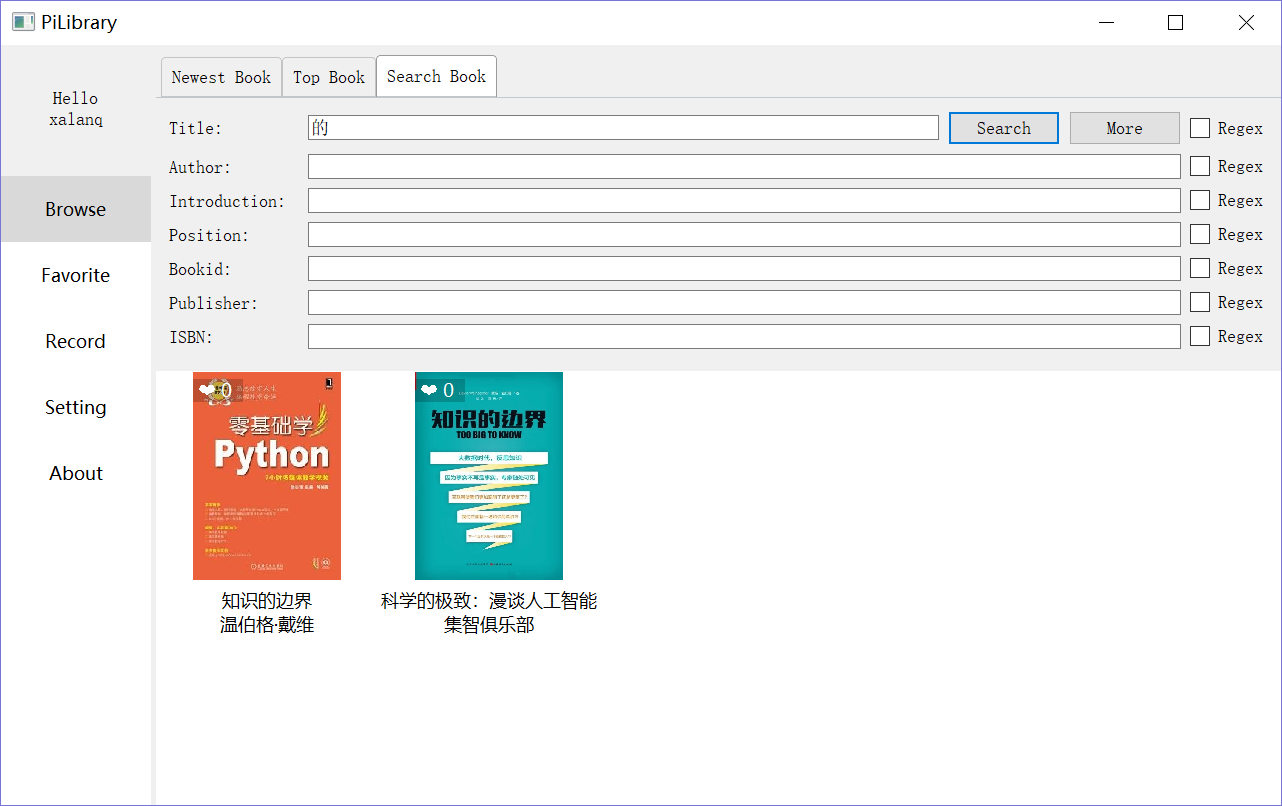Focus the Bookid input field
The width and height of the screenshot is (1282, 806).
click(x=744, y=268)
